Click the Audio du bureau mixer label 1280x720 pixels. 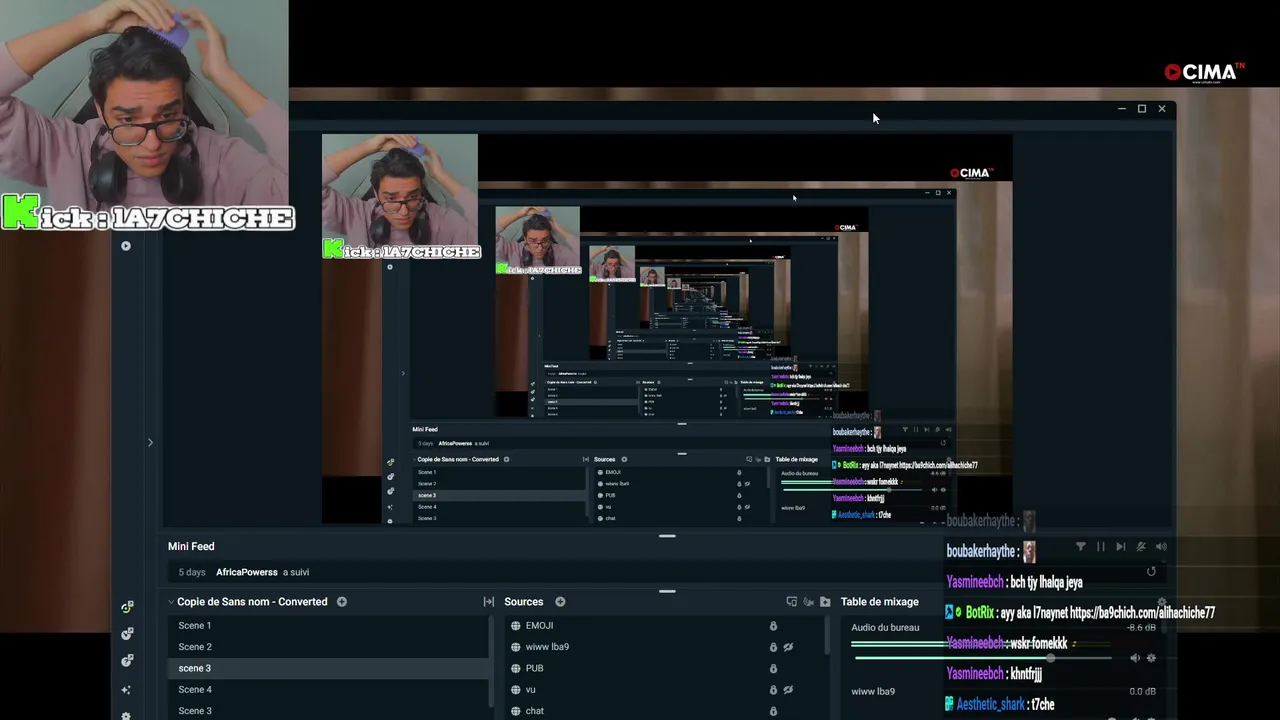(885, 627)
